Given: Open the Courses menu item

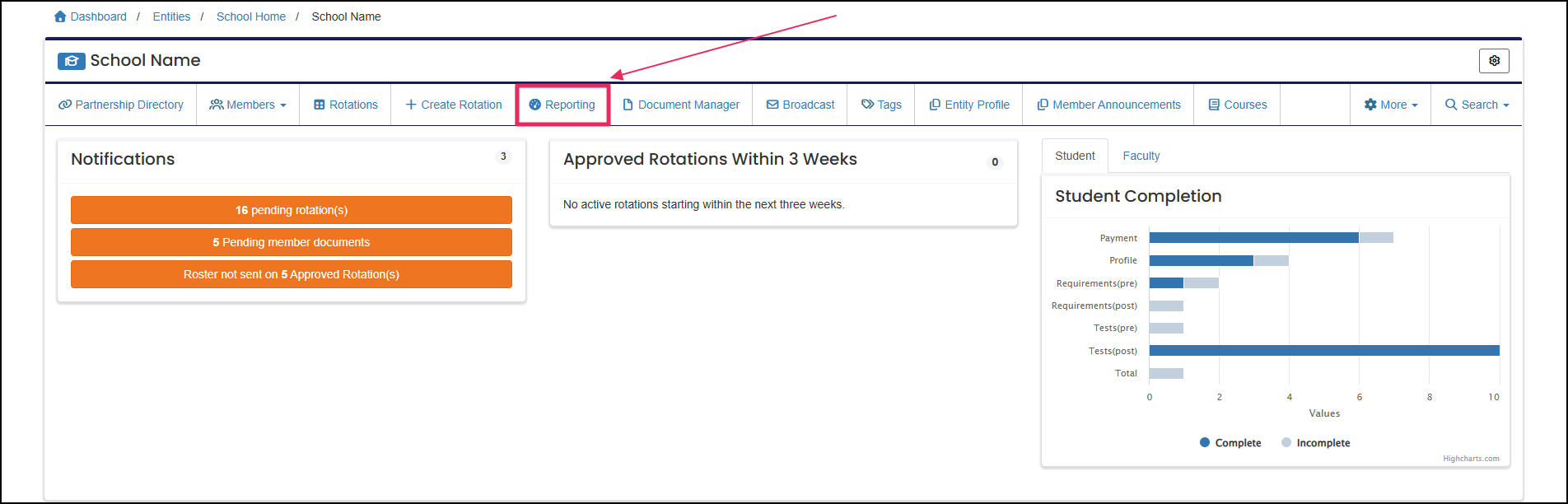Looking at the screenshot, I should 1237,105.
